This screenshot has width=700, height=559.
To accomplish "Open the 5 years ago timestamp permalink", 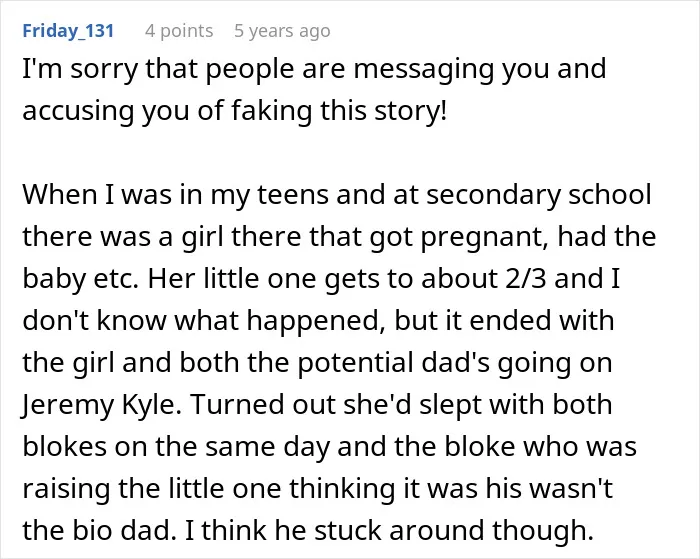I will [x=282, y=31].
